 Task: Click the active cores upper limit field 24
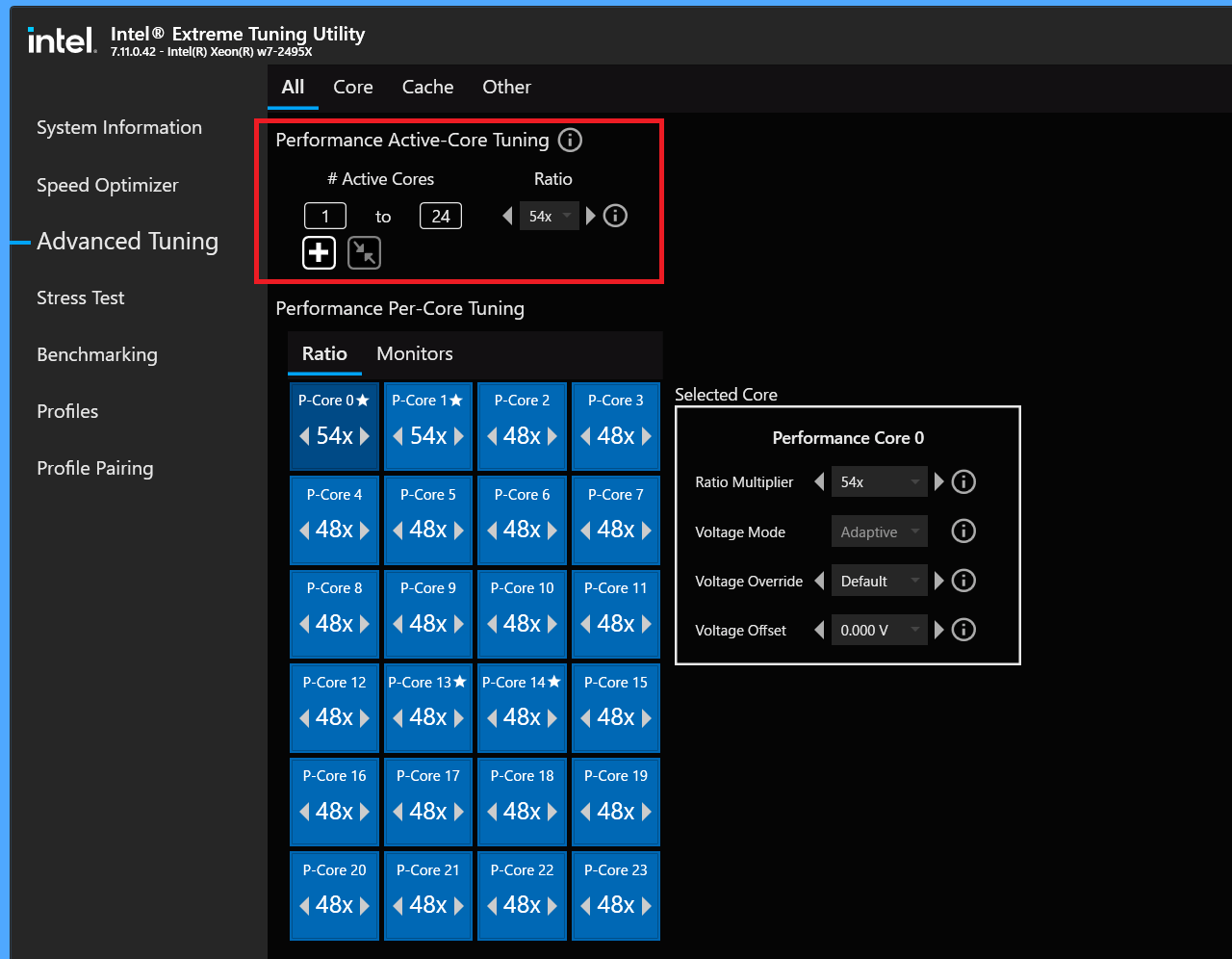pos(441,216)
